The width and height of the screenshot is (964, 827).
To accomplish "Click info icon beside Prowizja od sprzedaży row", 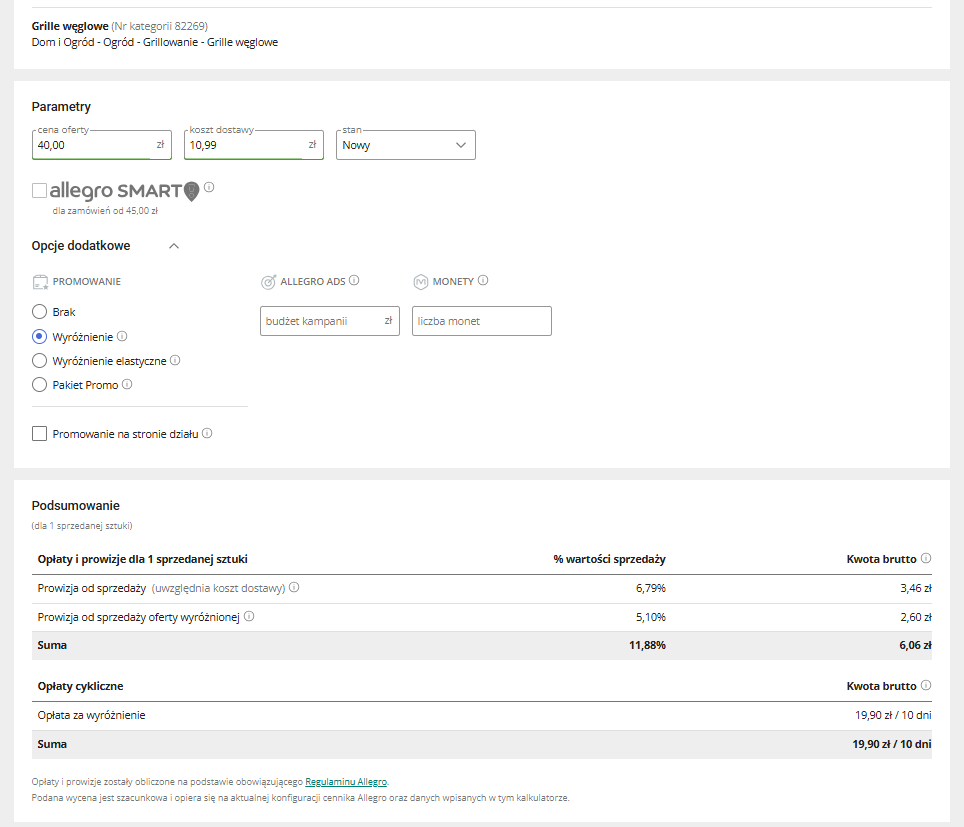I will click(294, 587).
